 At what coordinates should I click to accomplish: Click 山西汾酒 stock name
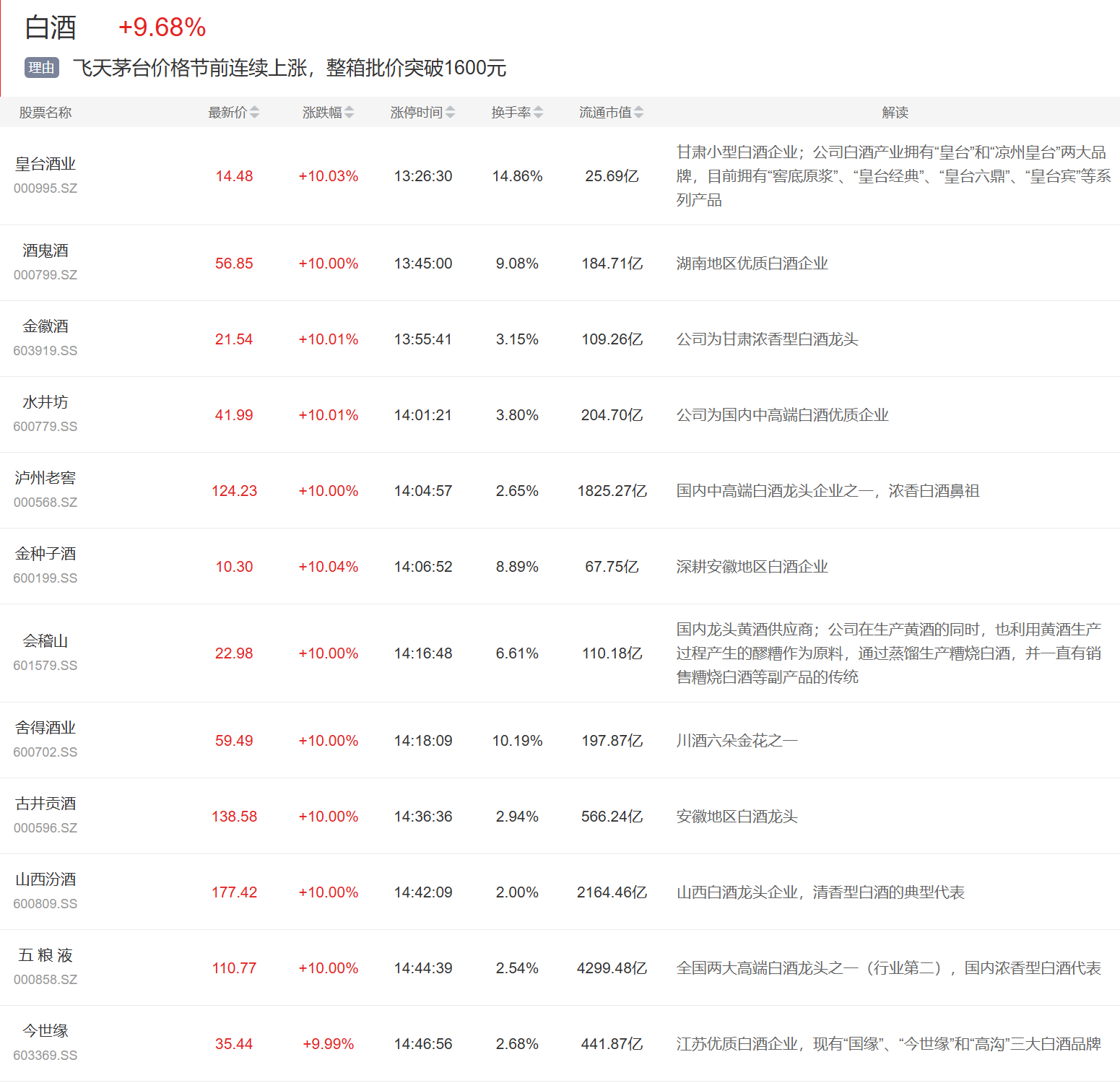point(45,880)
